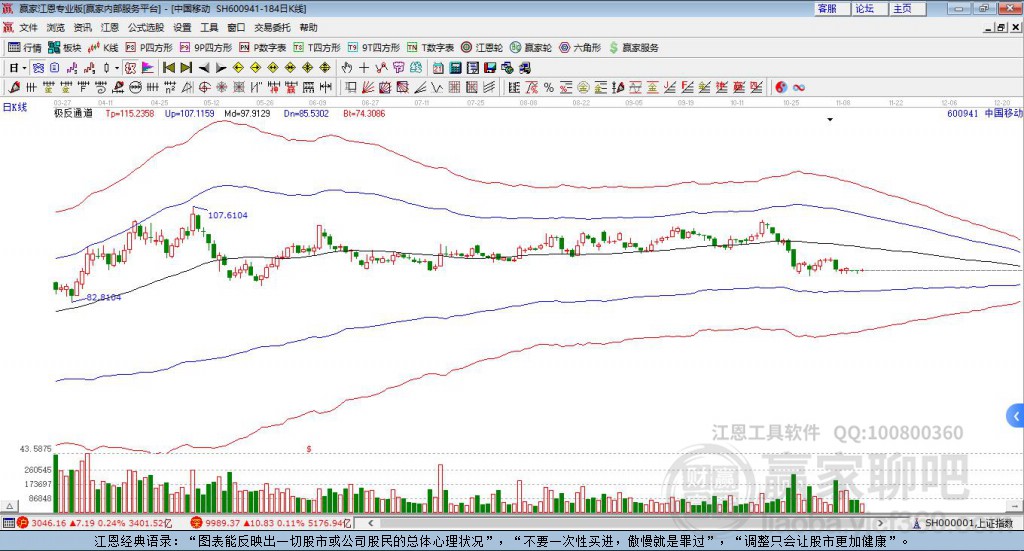Open the T数字表 tool
This screenshot has width=1024, height=551.
[430, 48]
